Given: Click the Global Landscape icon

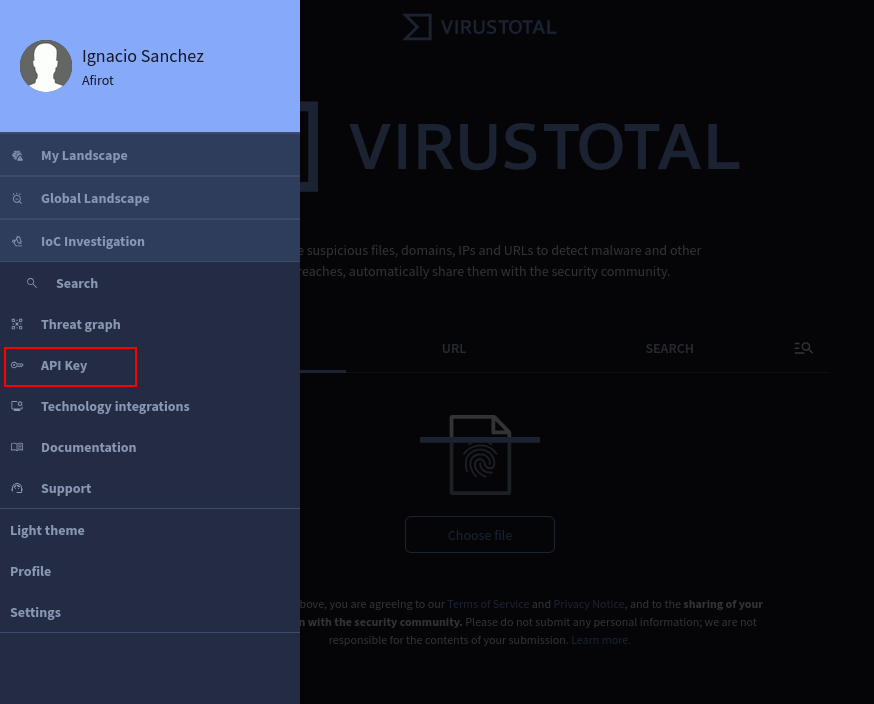Looking at the screenshot, I should click(17, 198).
